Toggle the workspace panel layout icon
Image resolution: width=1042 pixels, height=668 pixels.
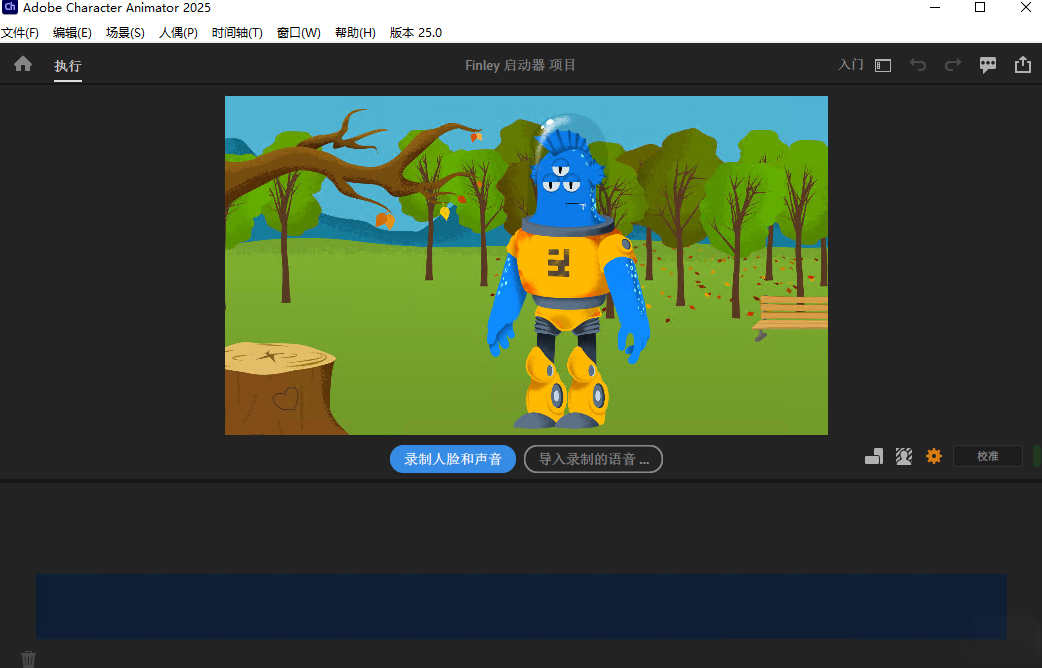[883, 65]
